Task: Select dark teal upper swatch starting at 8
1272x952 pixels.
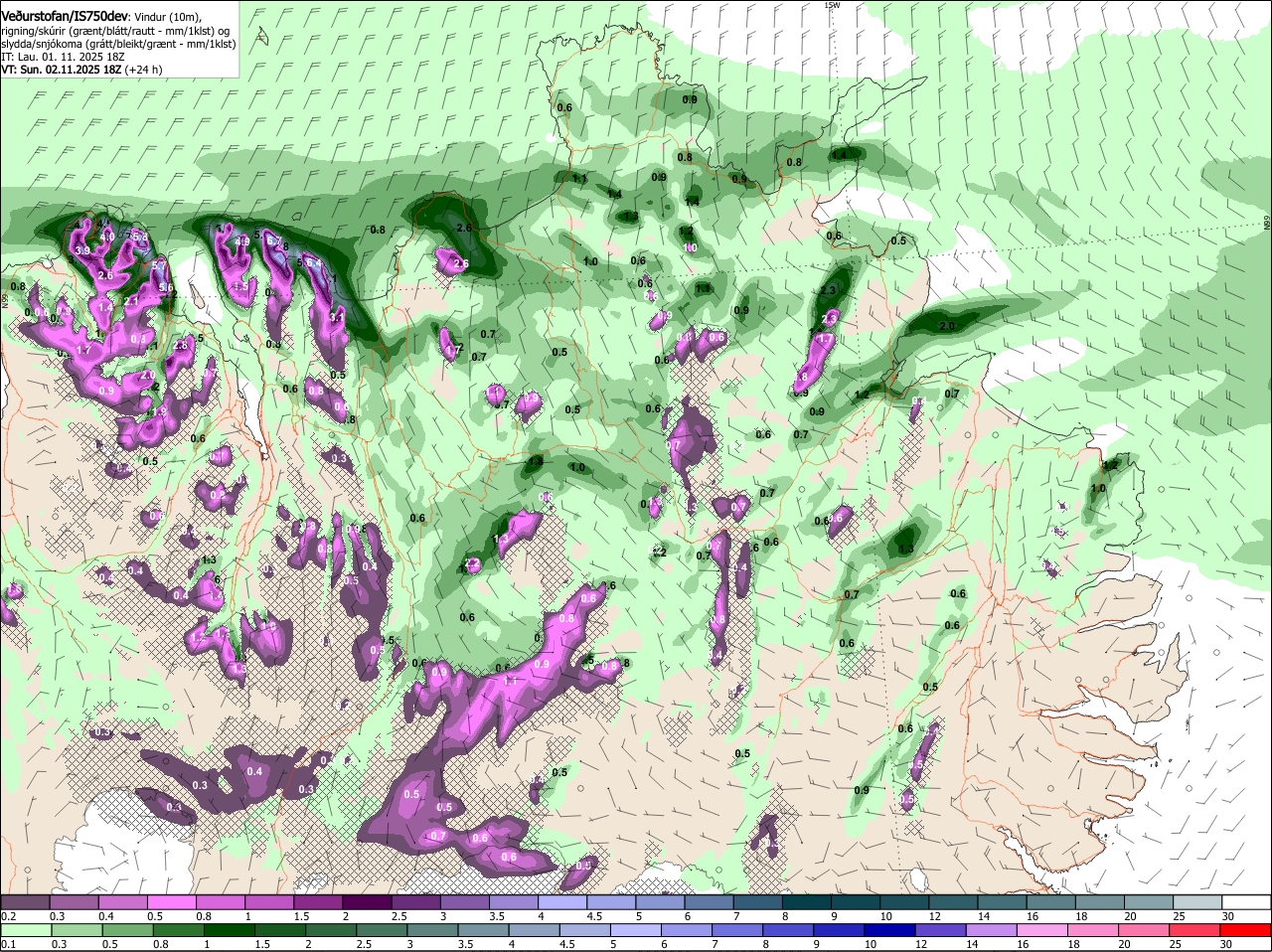Action: coord(807,901)
